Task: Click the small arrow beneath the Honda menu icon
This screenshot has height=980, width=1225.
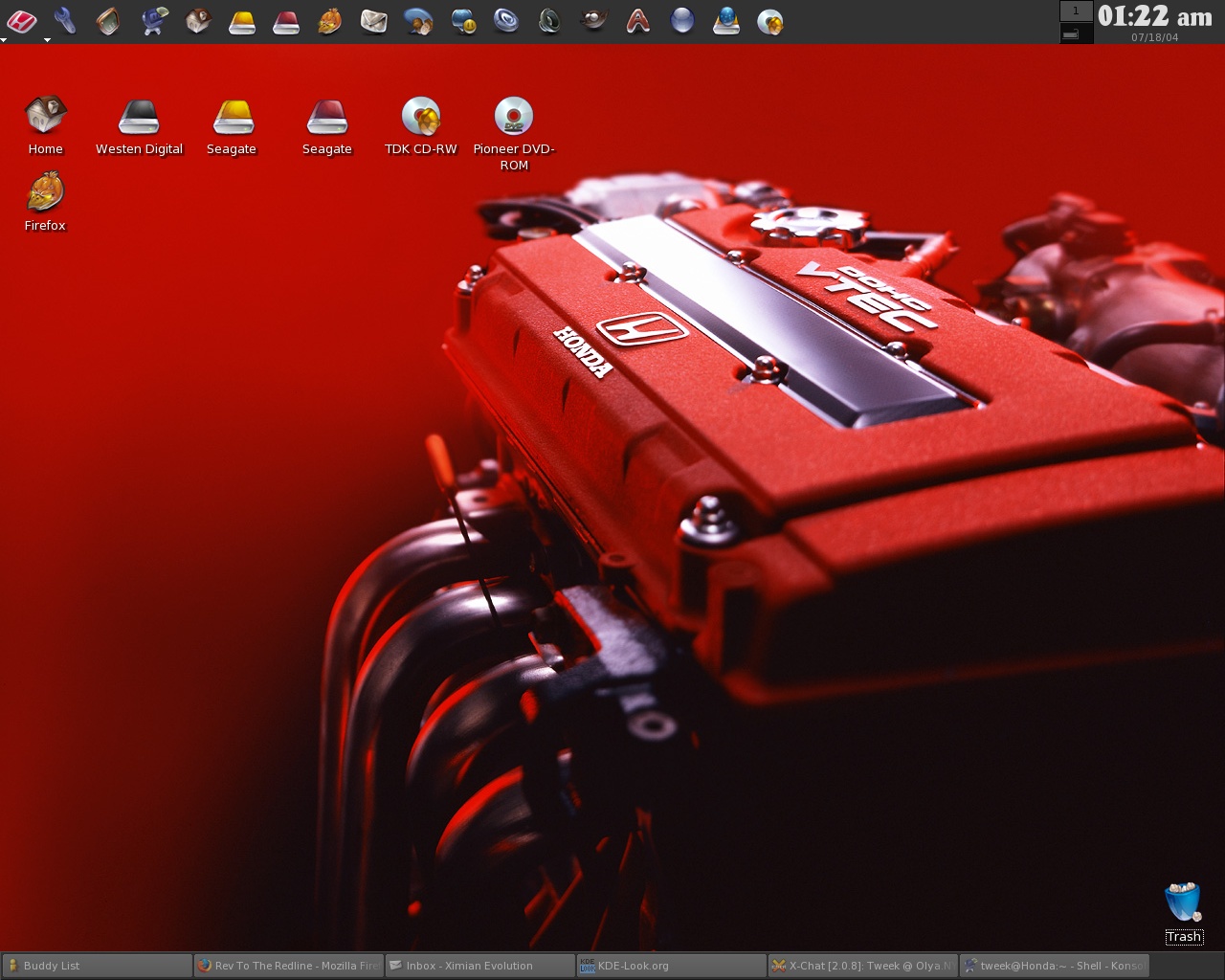Action: click(x=4, y=40)
